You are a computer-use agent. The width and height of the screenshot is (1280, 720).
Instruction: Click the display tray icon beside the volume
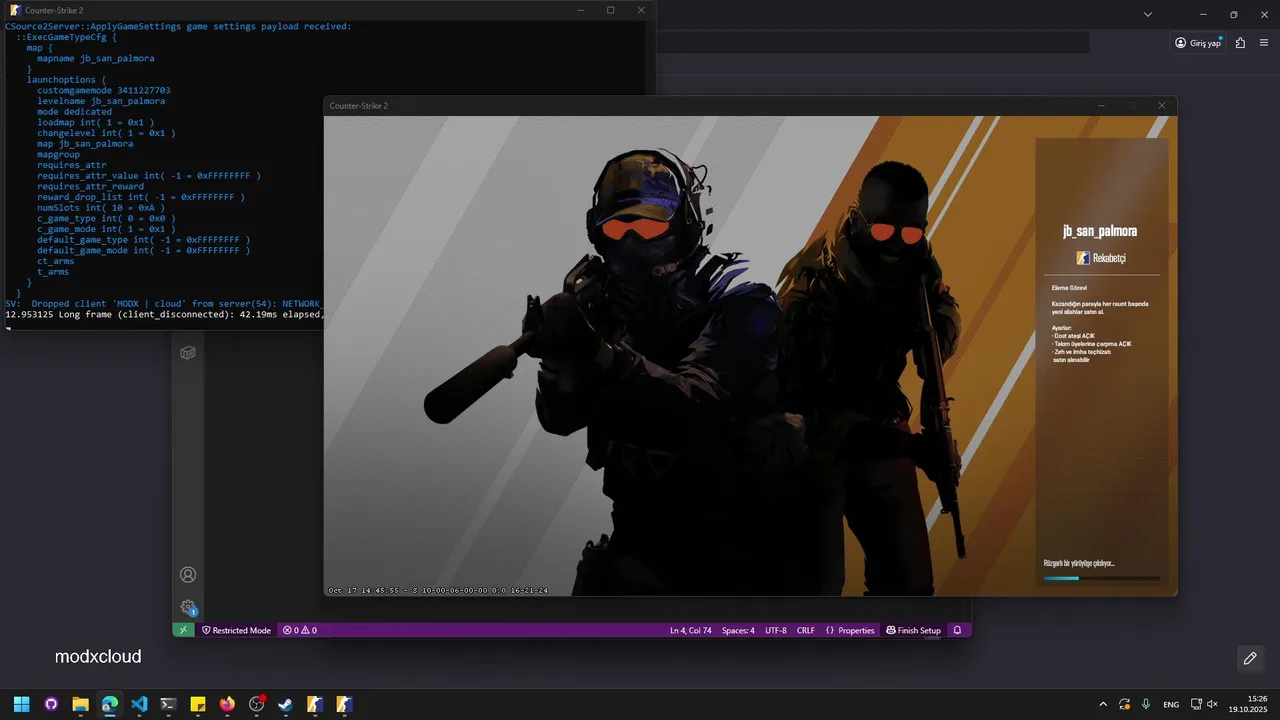[1196, 704]
